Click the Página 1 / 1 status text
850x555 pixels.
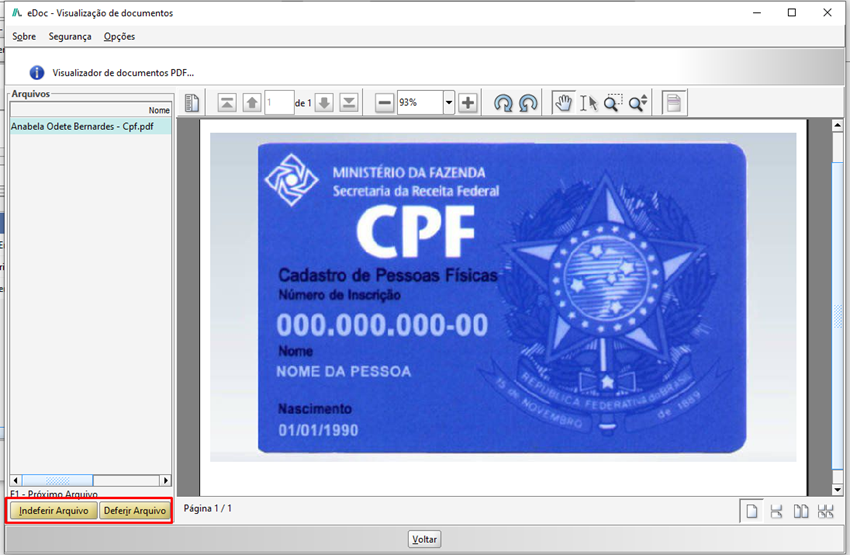(208, 508)
